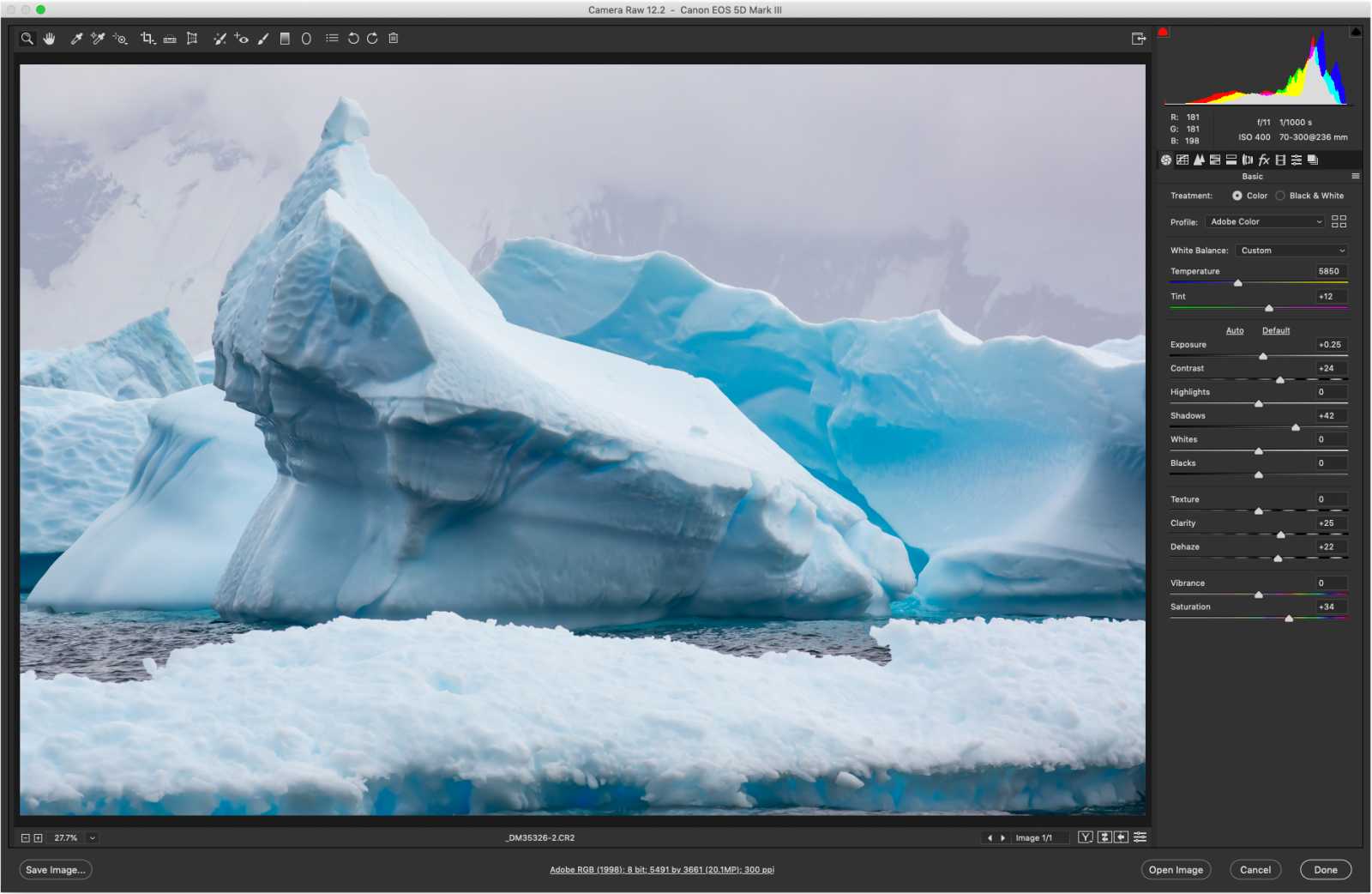Pick the Graduated Filter tool
Viewport: 1372px width, 894px height.
coord(285,39)
